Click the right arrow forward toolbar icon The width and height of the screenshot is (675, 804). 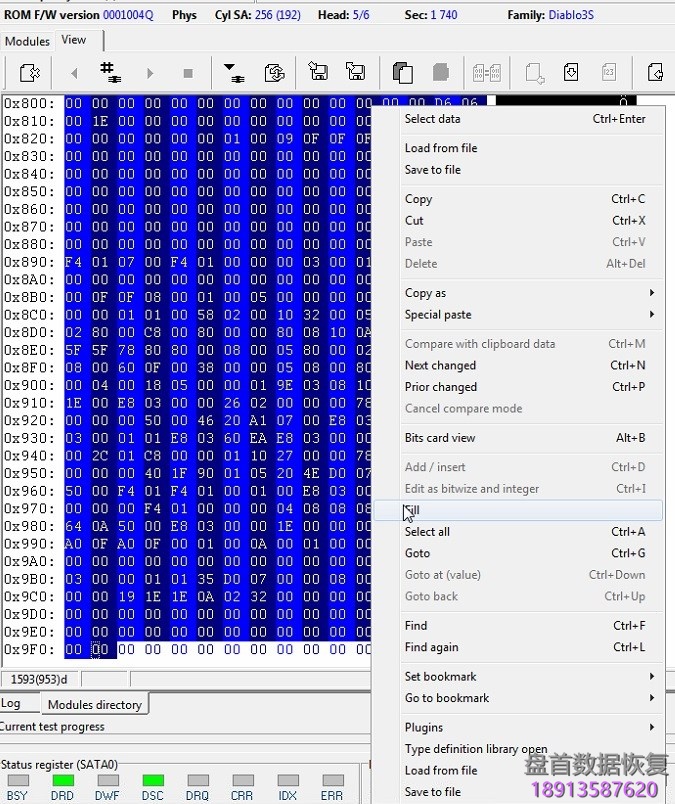(x=150, y=73)
